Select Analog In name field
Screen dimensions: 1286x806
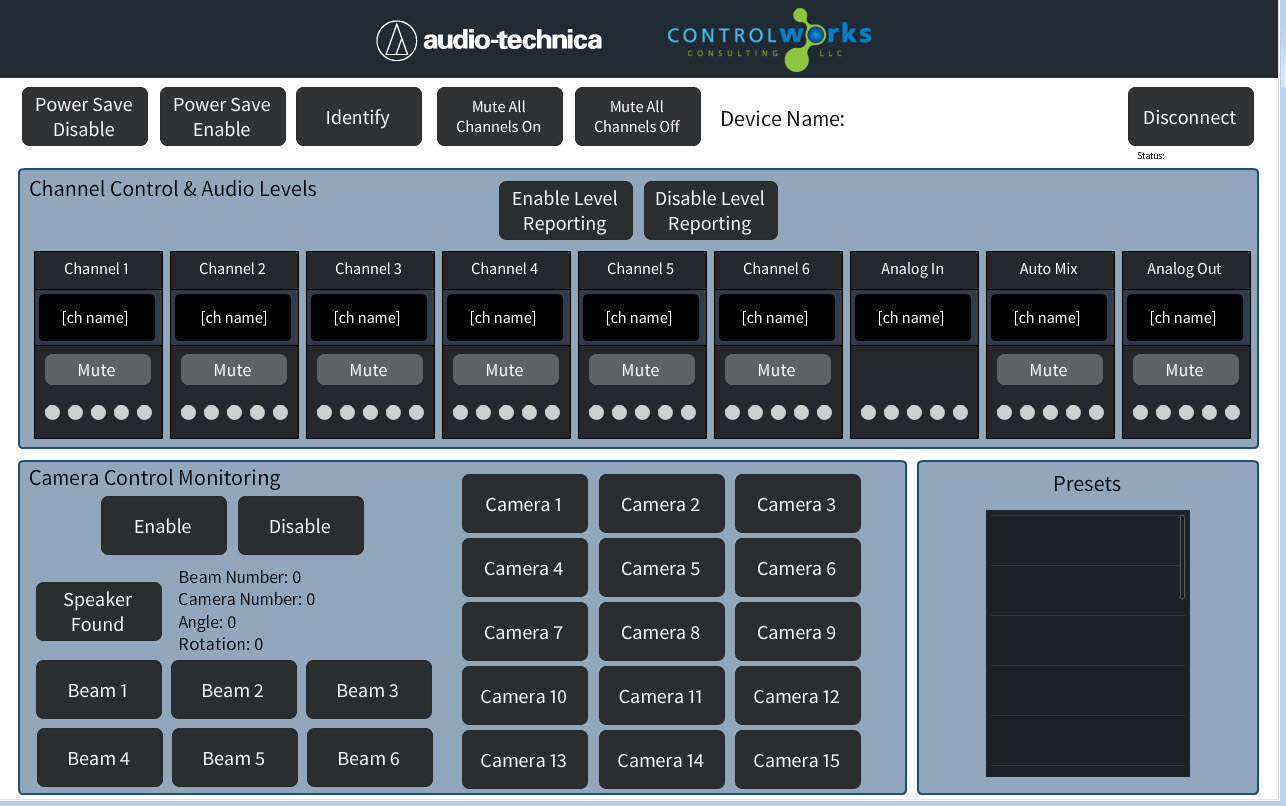click(913, 318)
